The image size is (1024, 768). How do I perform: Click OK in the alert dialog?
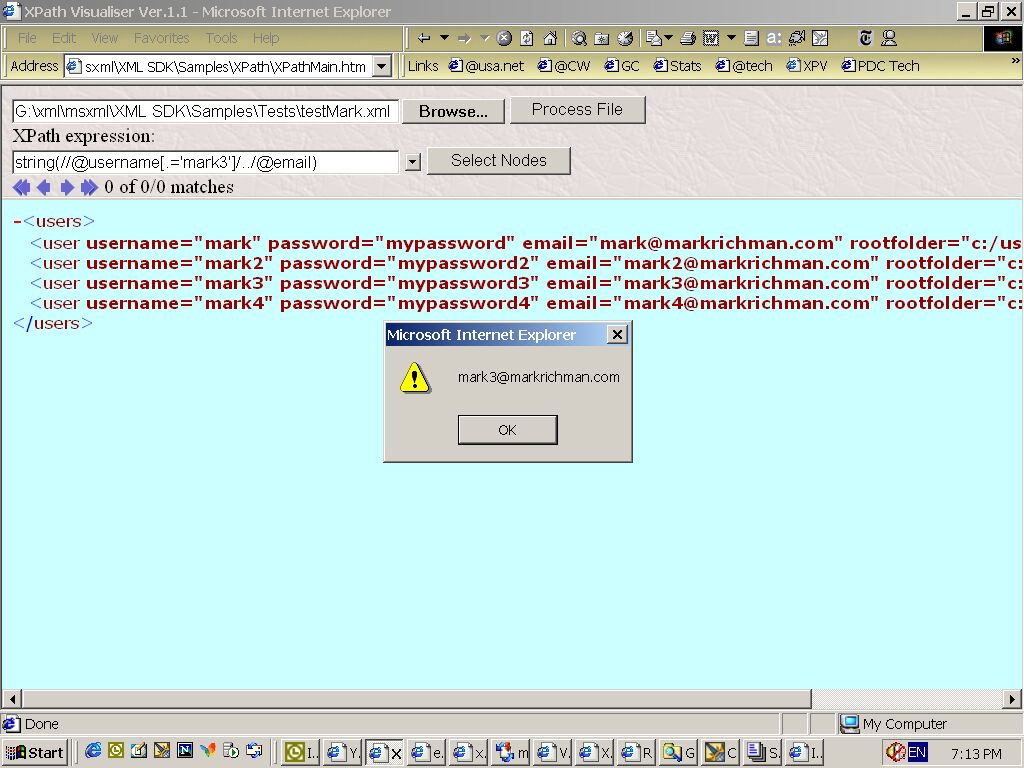click(x=507, y=430)
